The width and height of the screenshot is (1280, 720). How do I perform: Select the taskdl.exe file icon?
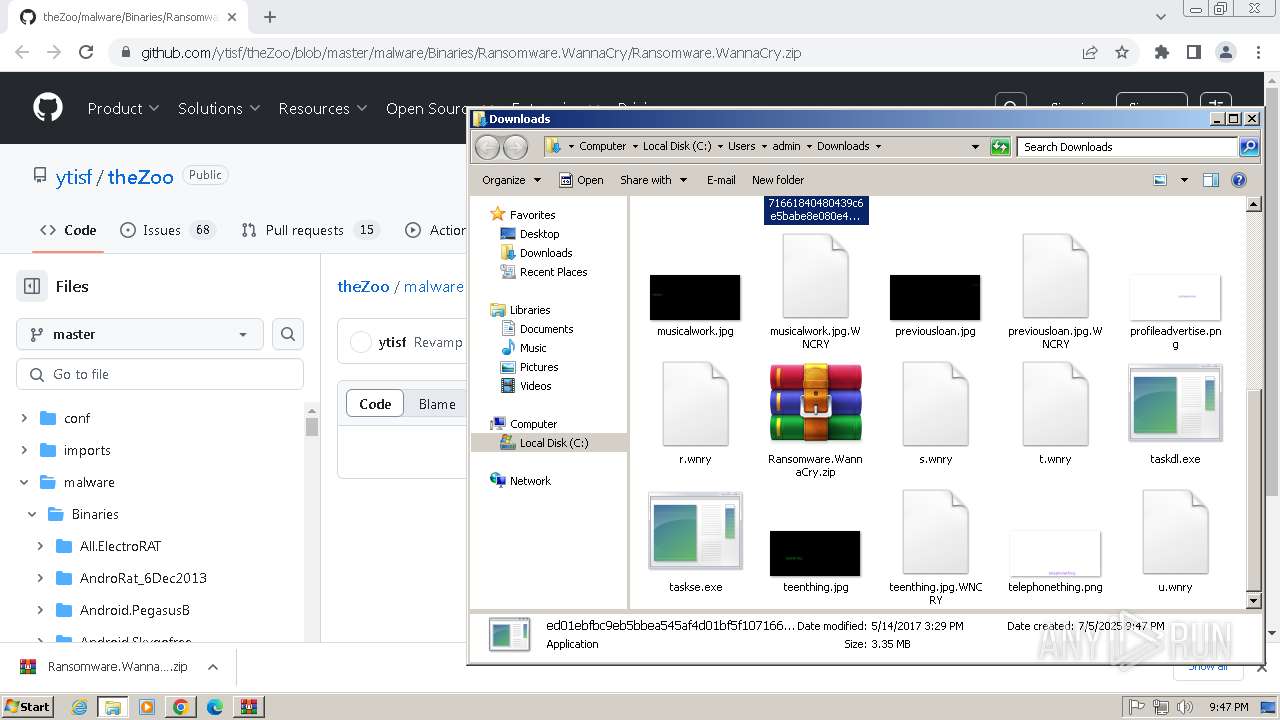[x=1175, y=402]
